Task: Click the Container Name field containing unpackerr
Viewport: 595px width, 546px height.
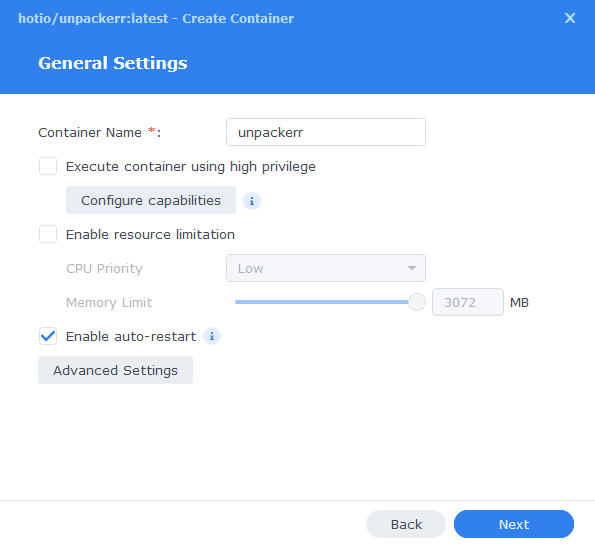Action: (x=326, y=132)
